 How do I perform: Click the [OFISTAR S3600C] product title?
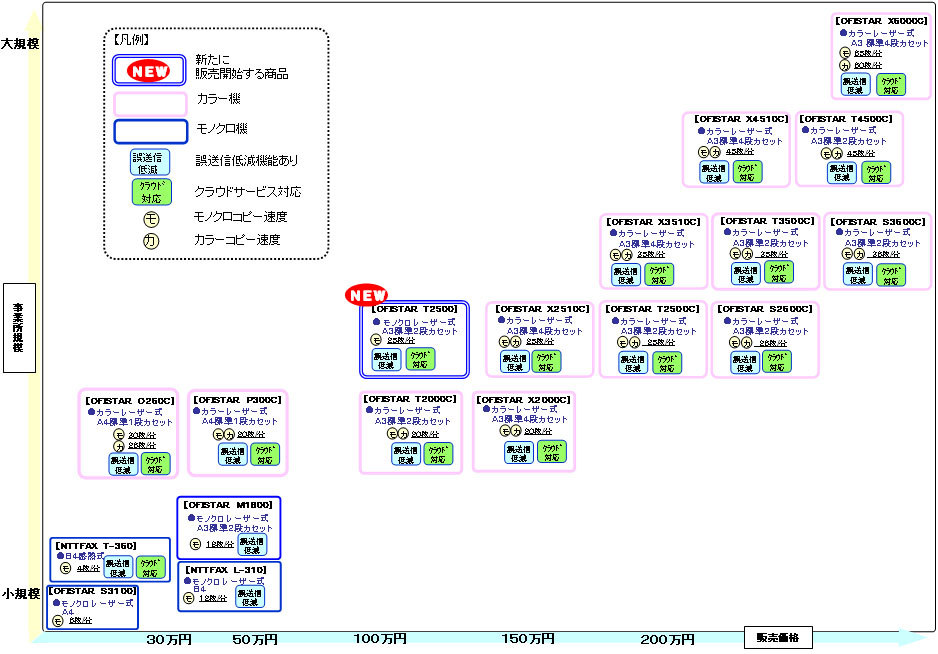point(878,222)
